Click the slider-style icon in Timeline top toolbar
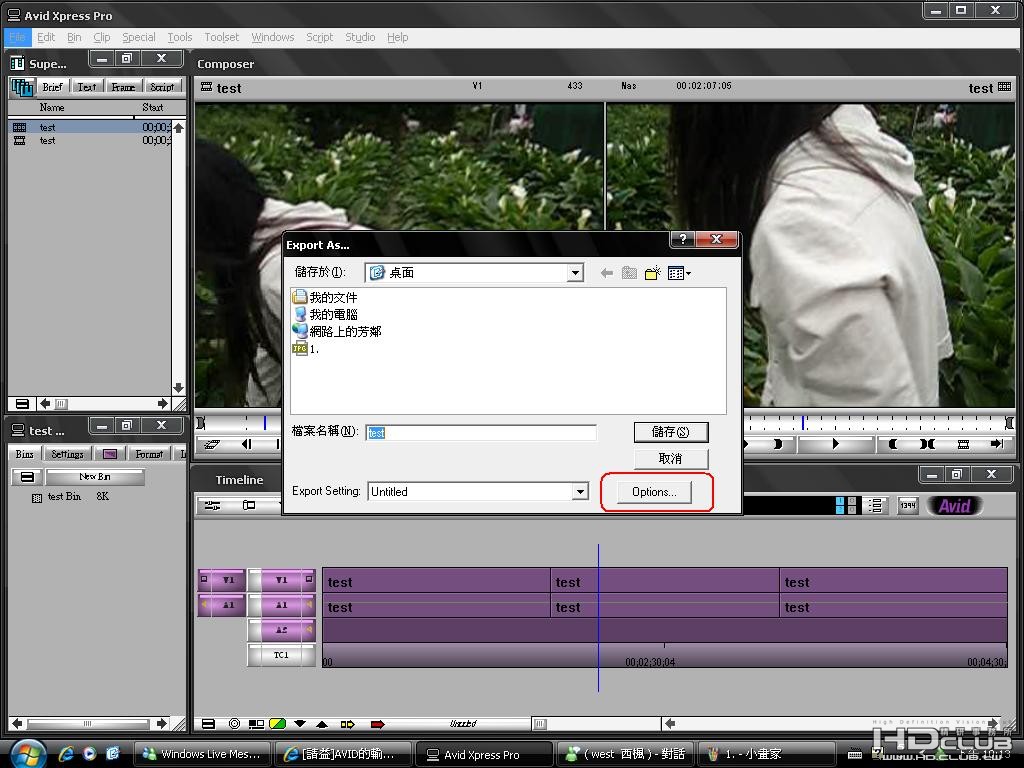 [212, 505]
